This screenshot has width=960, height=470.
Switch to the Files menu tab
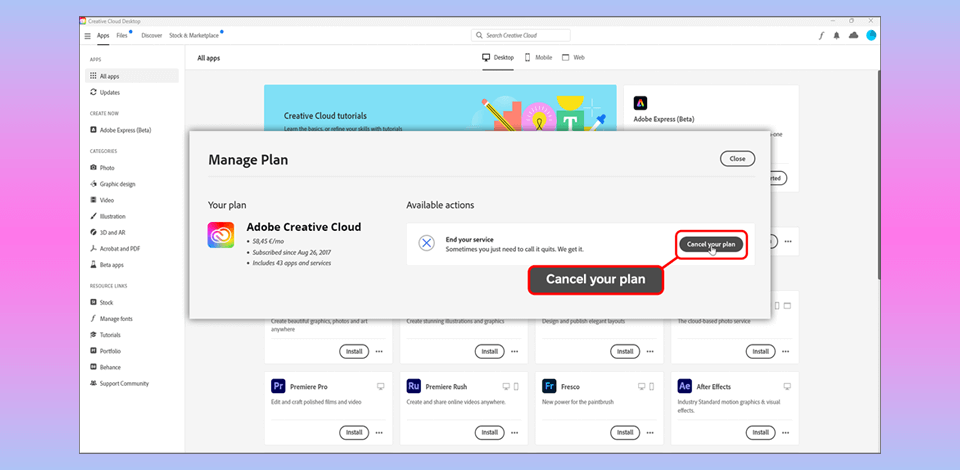122,35
